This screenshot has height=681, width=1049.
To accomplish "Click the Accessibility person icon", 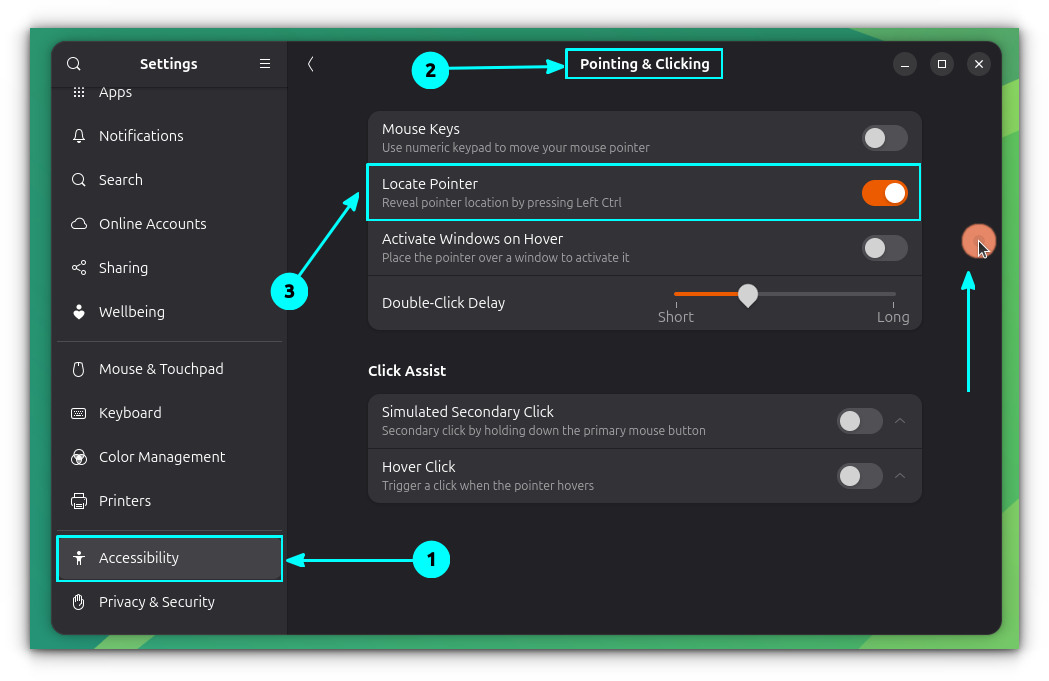I will (x=79, y=558).
